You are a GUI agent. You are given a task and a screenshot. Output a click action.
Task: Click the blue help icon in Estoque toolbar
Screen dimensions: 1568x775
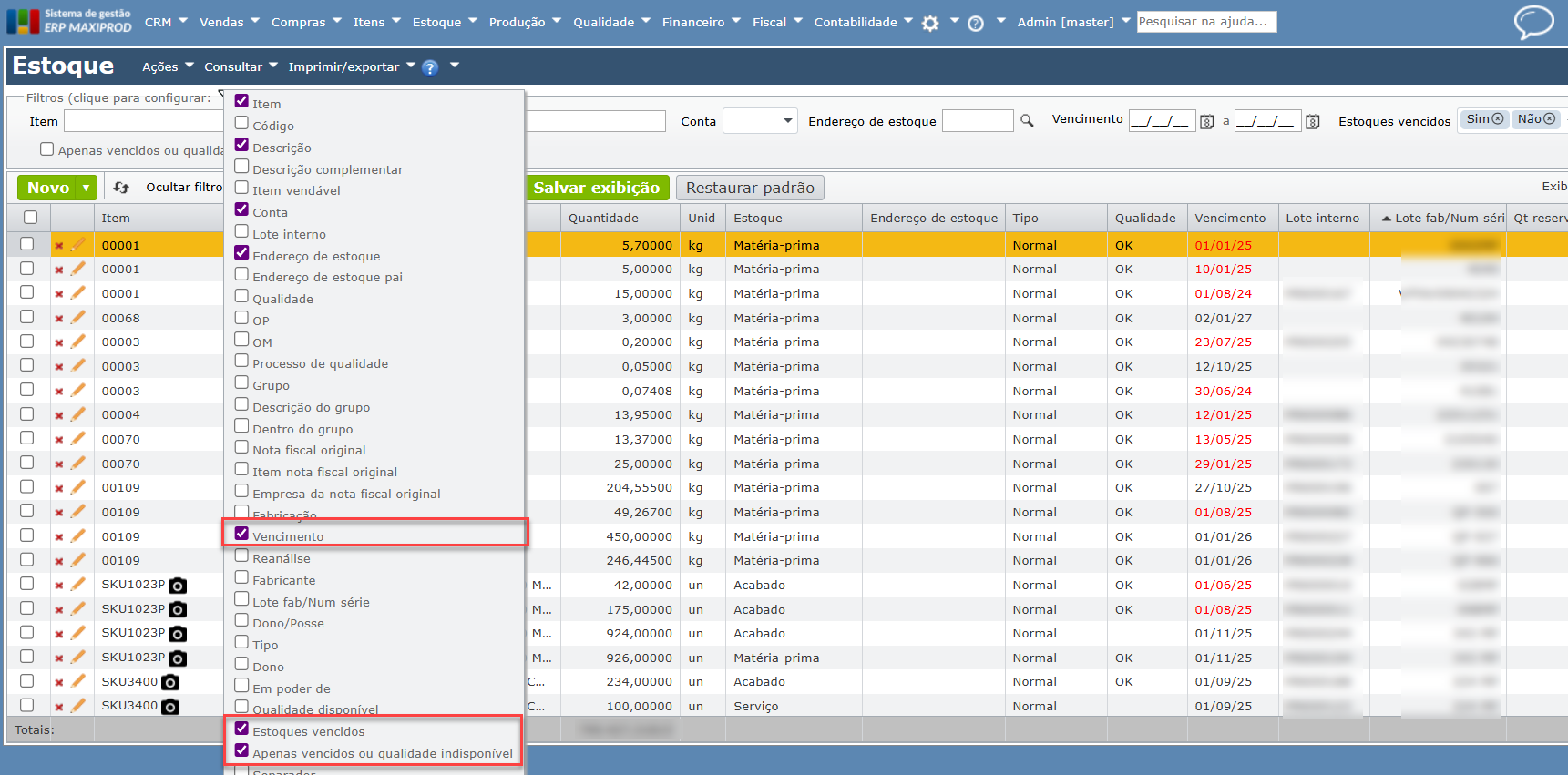click(430, 67)
